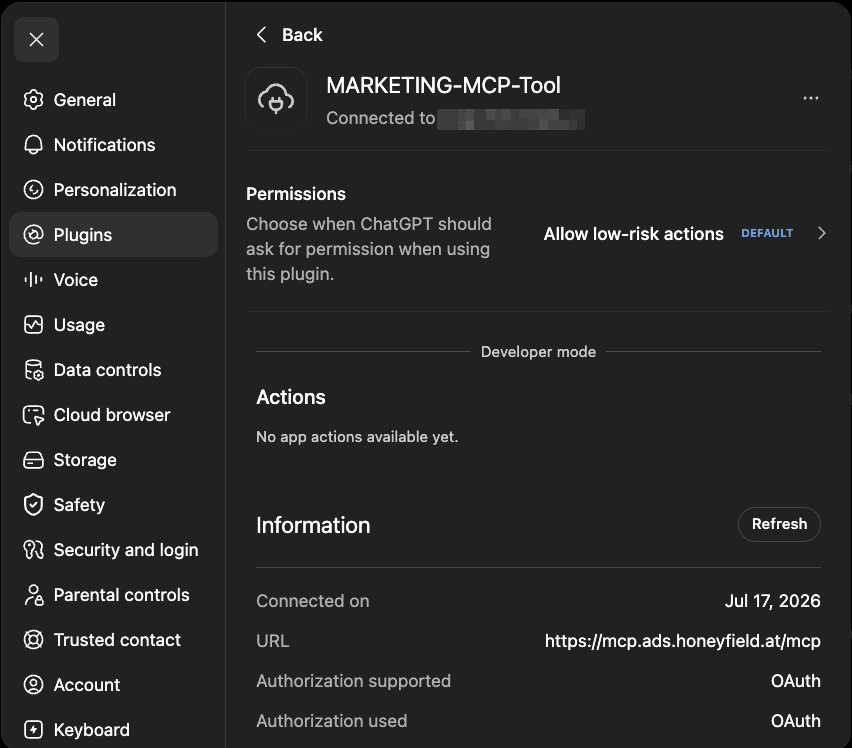Click the Usage chart icon

pos(33,325)
